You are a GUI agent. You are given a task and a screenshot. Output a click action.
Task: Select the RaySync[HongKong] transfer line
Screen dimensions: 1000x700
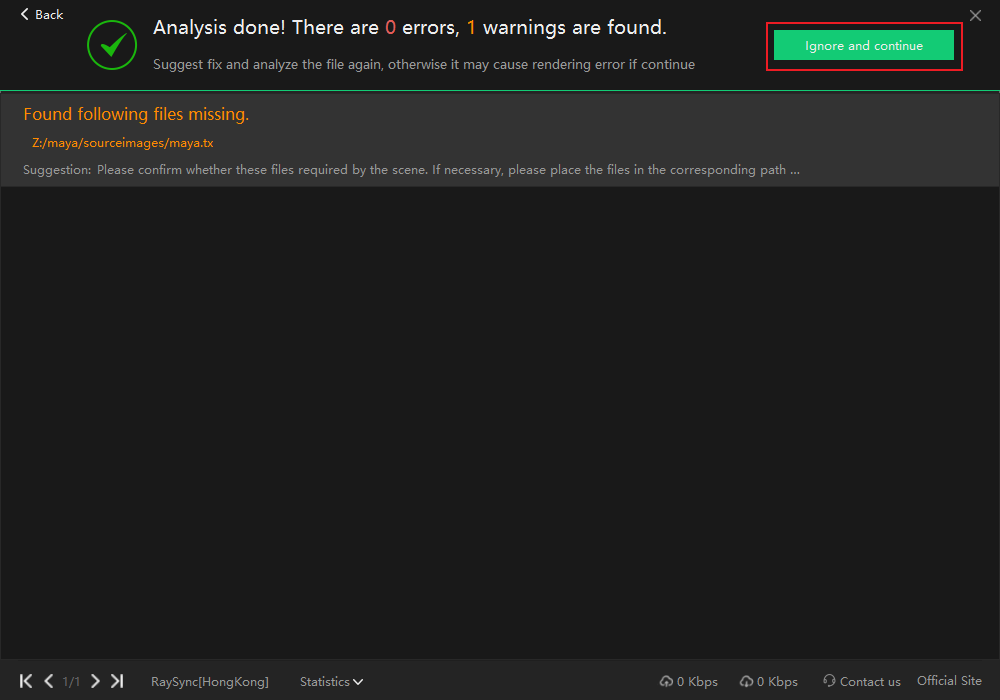(210, 682)
